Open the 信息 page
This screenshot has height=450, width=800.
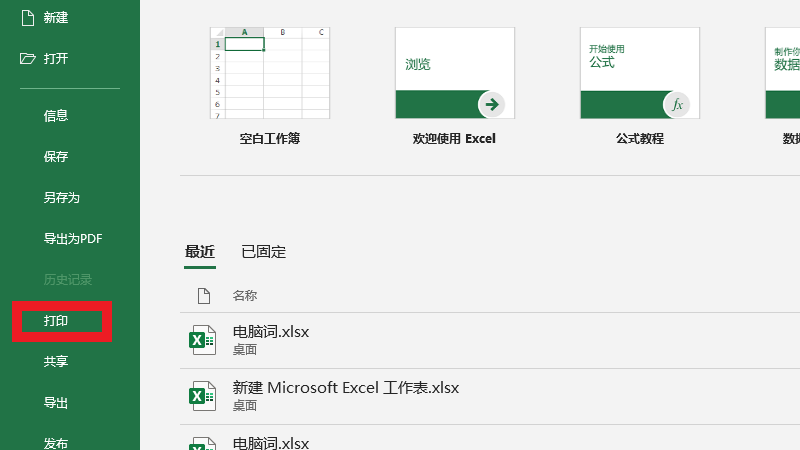tap(56, 115)
